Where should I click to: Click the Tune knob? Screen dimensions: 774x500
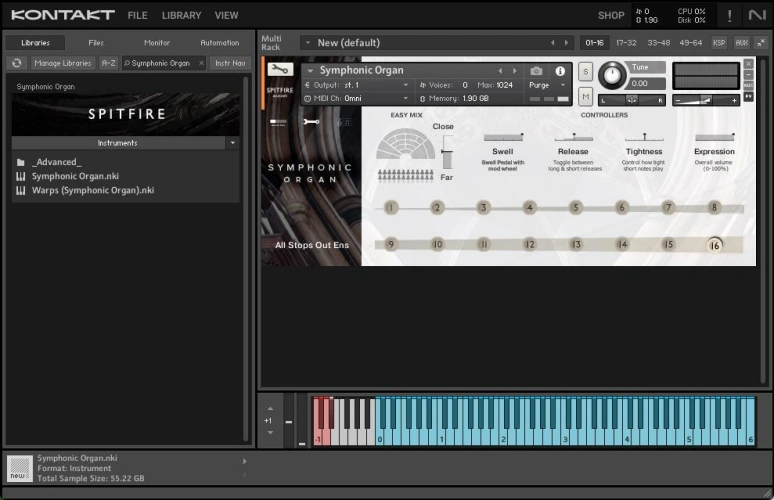click(611, 75)
